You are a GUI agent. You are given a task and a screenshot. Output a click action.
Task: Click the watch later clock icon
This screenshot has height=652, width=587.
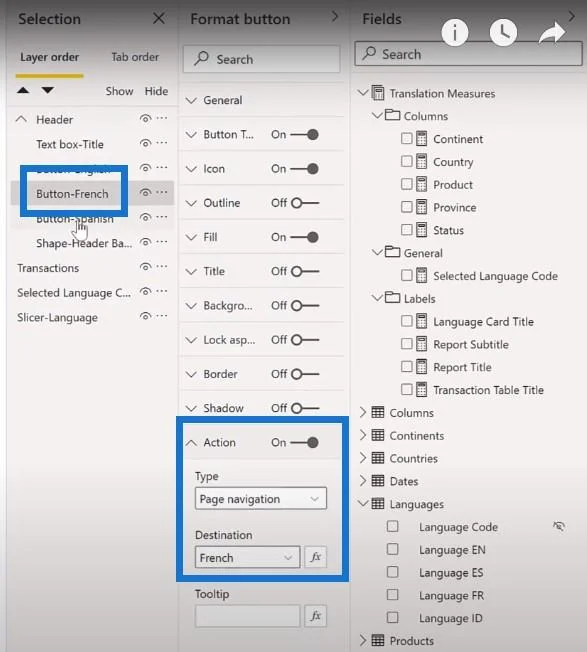[503, 32]
